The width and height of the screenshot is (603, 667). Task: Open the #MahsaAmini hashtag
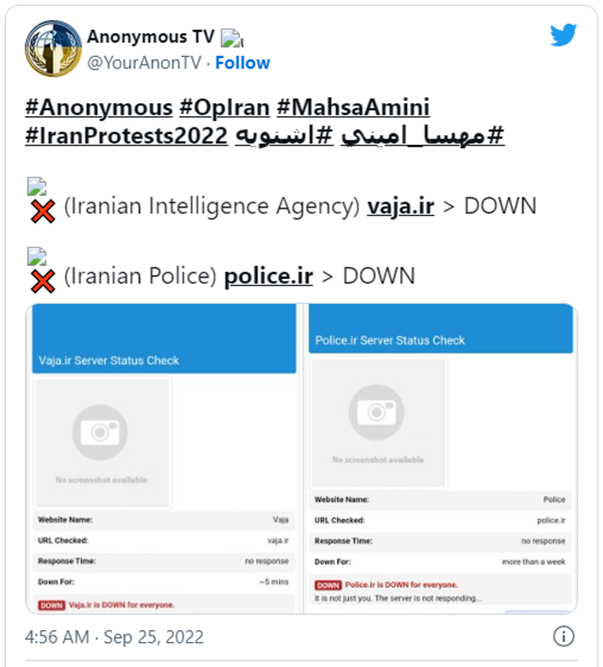click(x=353, y=107)
